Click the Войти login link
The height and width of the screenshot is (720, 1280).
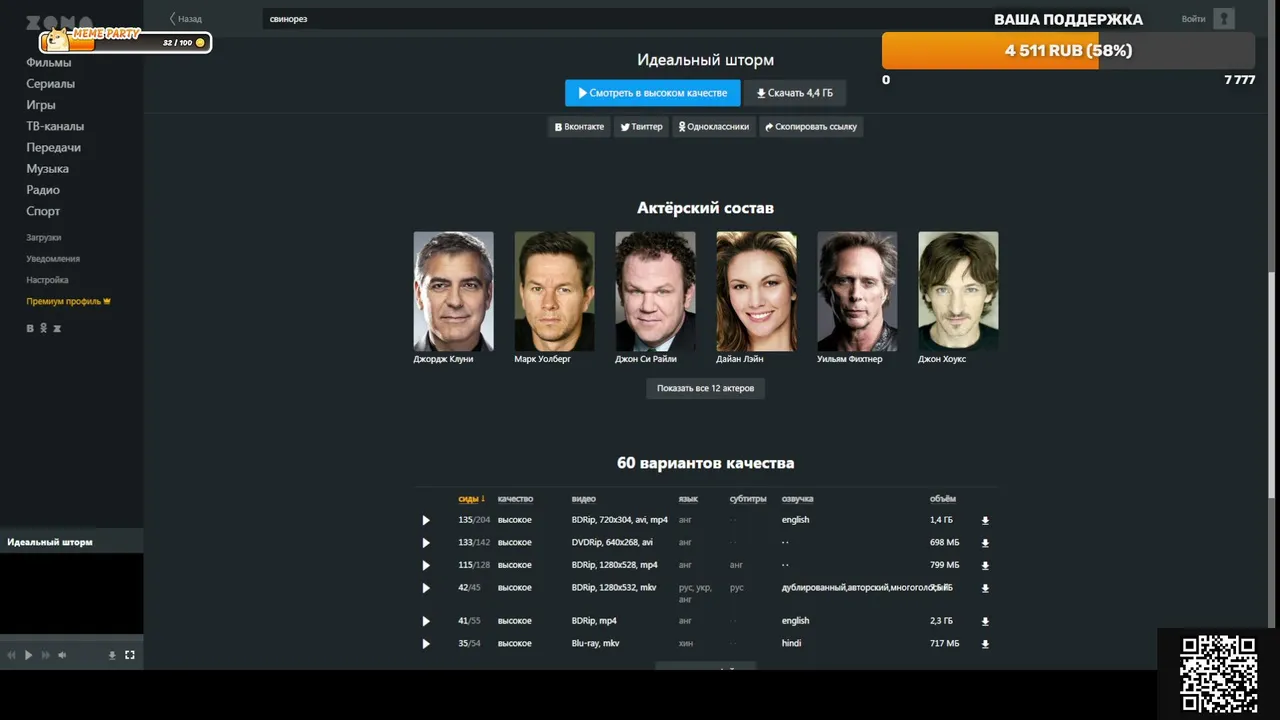(x=1193, y=19)
